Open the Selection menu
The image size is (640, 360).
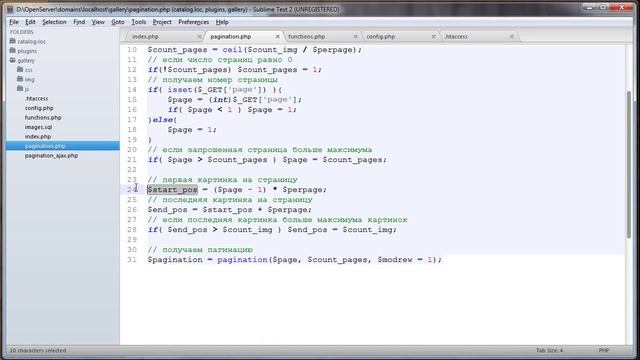tap(54, 22)
